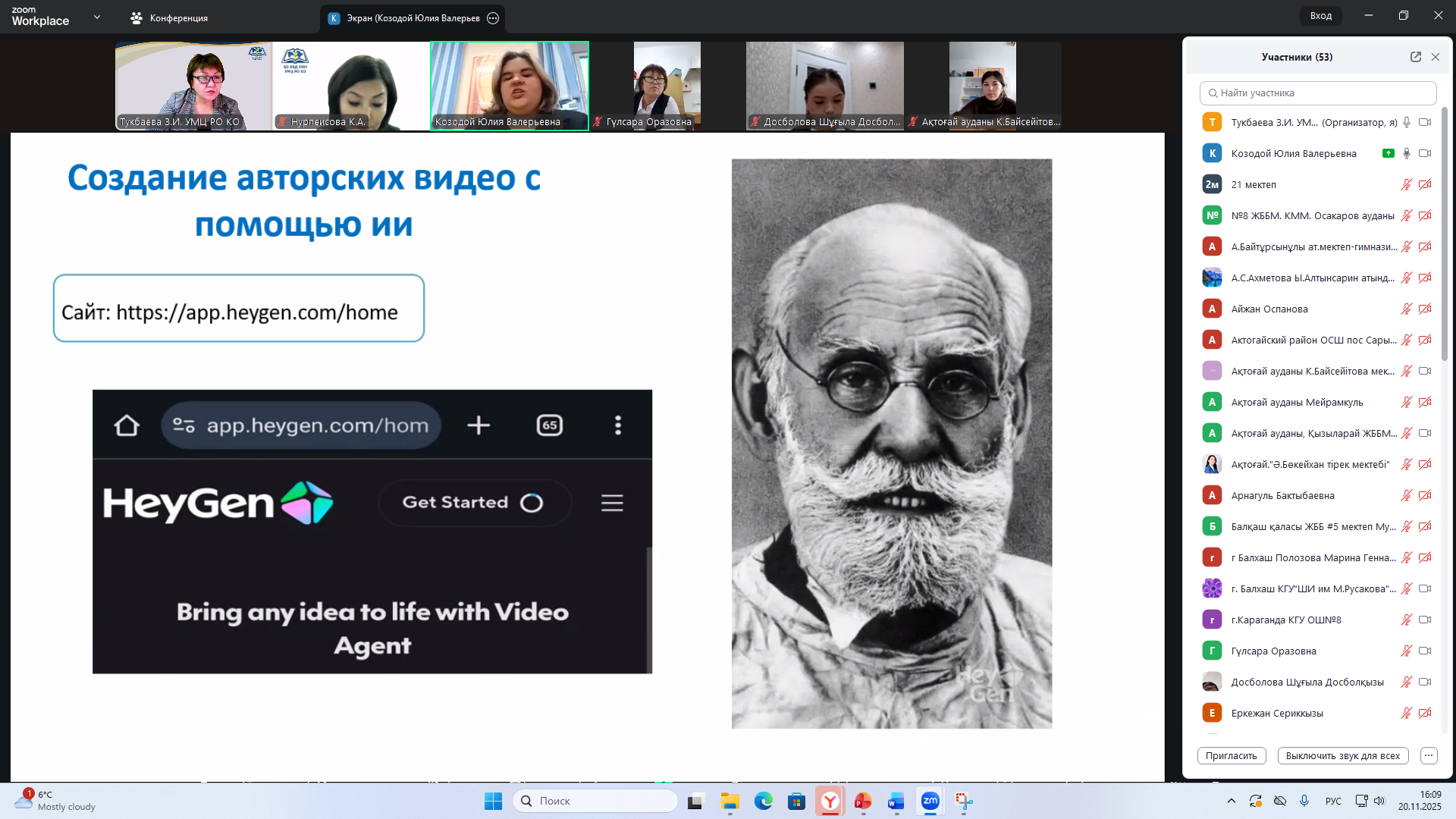The image size is (1456, 819).
Task: Open more participant options ellipsis button
Action: tap(1429, 755)
